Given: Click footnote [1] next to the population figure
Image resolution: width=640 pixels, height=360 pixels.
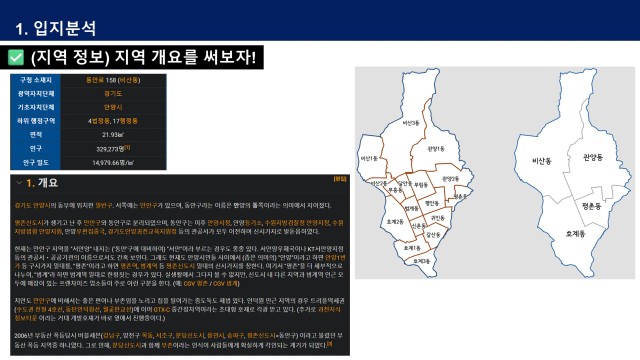Looking at the screenshot, I should tap(127, 147).
